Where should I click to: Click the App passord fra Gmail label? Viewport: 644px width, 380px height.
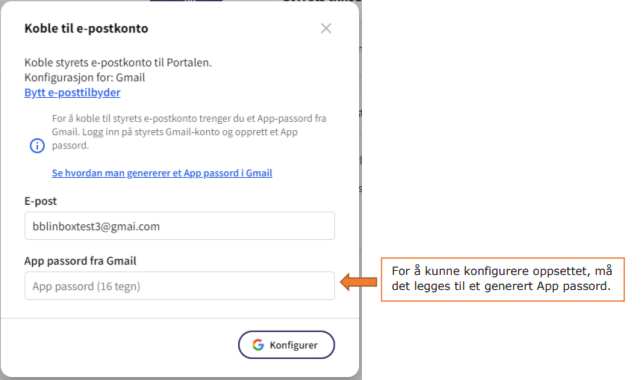tap(80, 261)
